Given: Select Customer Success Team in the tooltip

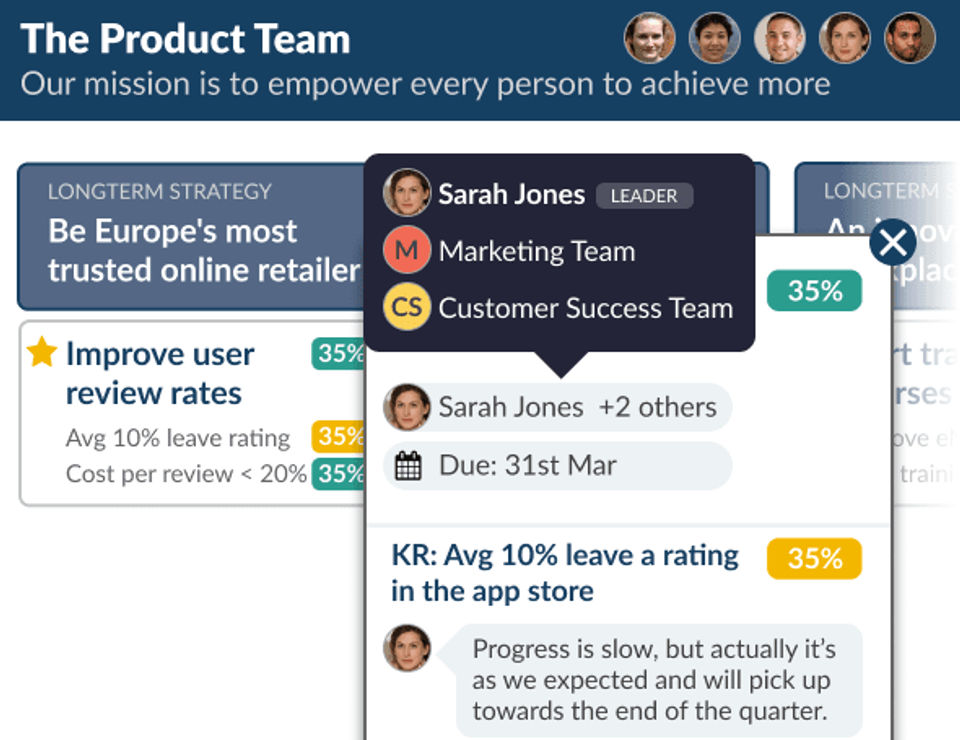Looking at the screenshot, I should pyautogui.click(x=585, y=308).
